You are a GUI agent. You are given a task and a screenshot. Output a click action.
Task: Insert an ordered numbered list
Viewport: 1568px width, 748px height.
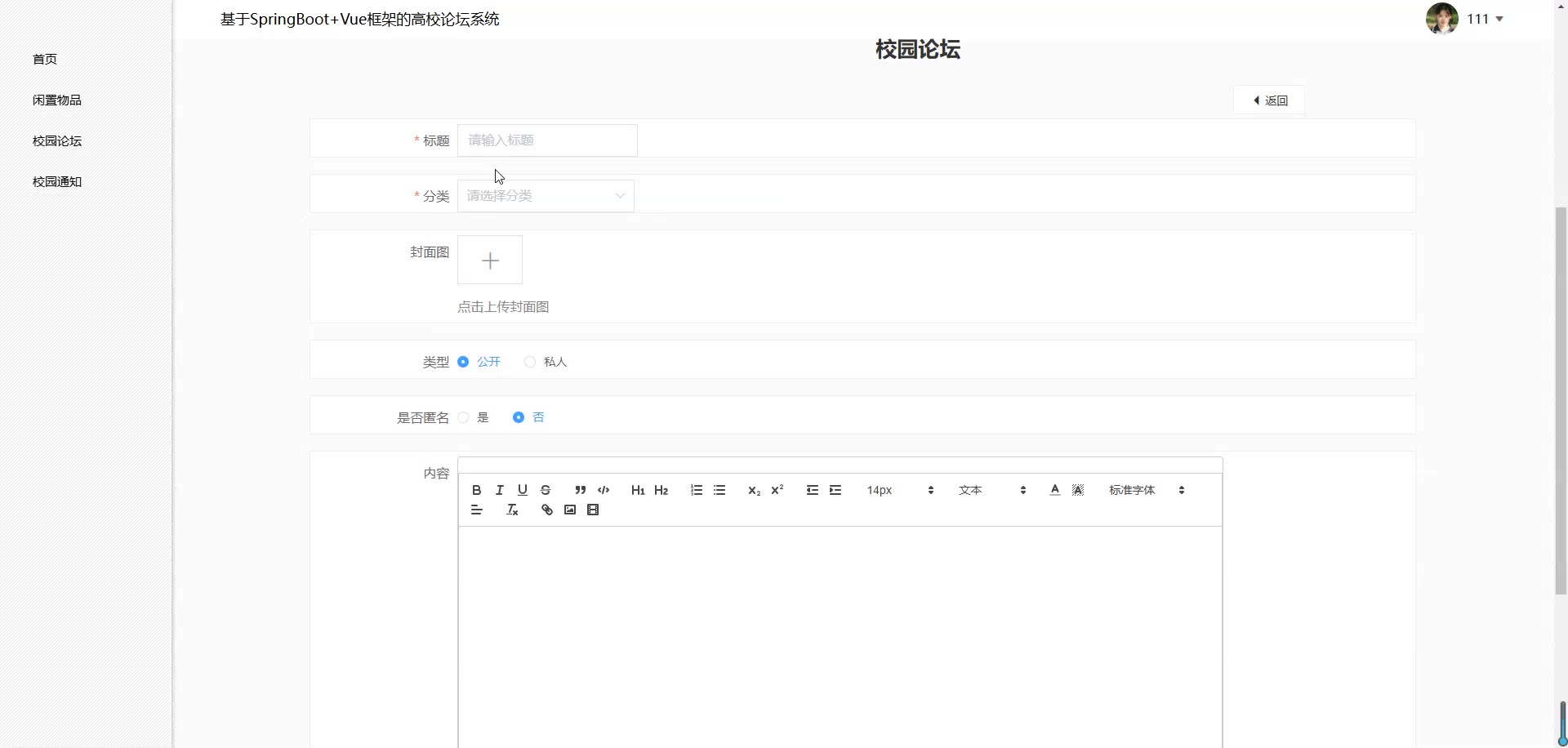[x=697, y=490]
